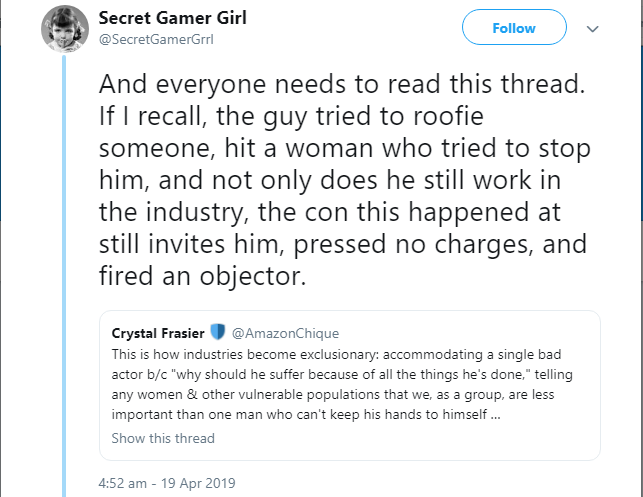Screen dimensions: 643x497
Task: Show this thread link in quoted tweet
Action: pos(163,438)
